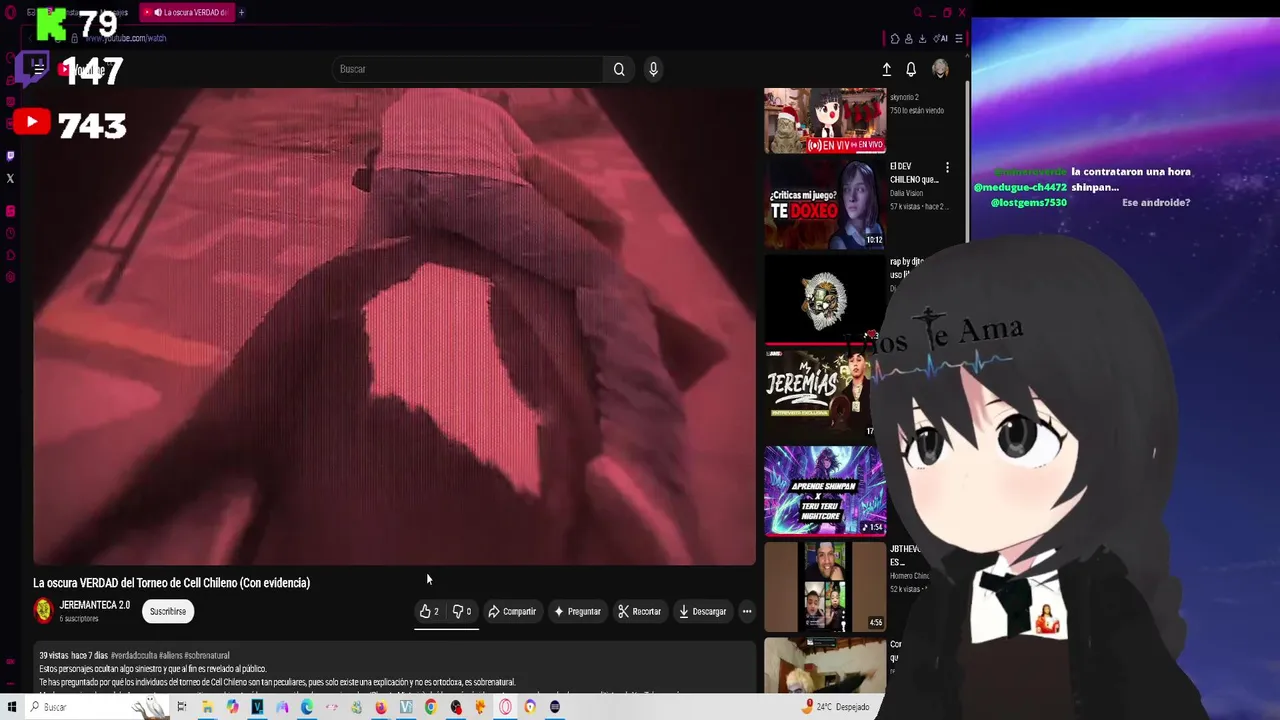Type in the Buscar YouTube search field

468,69
